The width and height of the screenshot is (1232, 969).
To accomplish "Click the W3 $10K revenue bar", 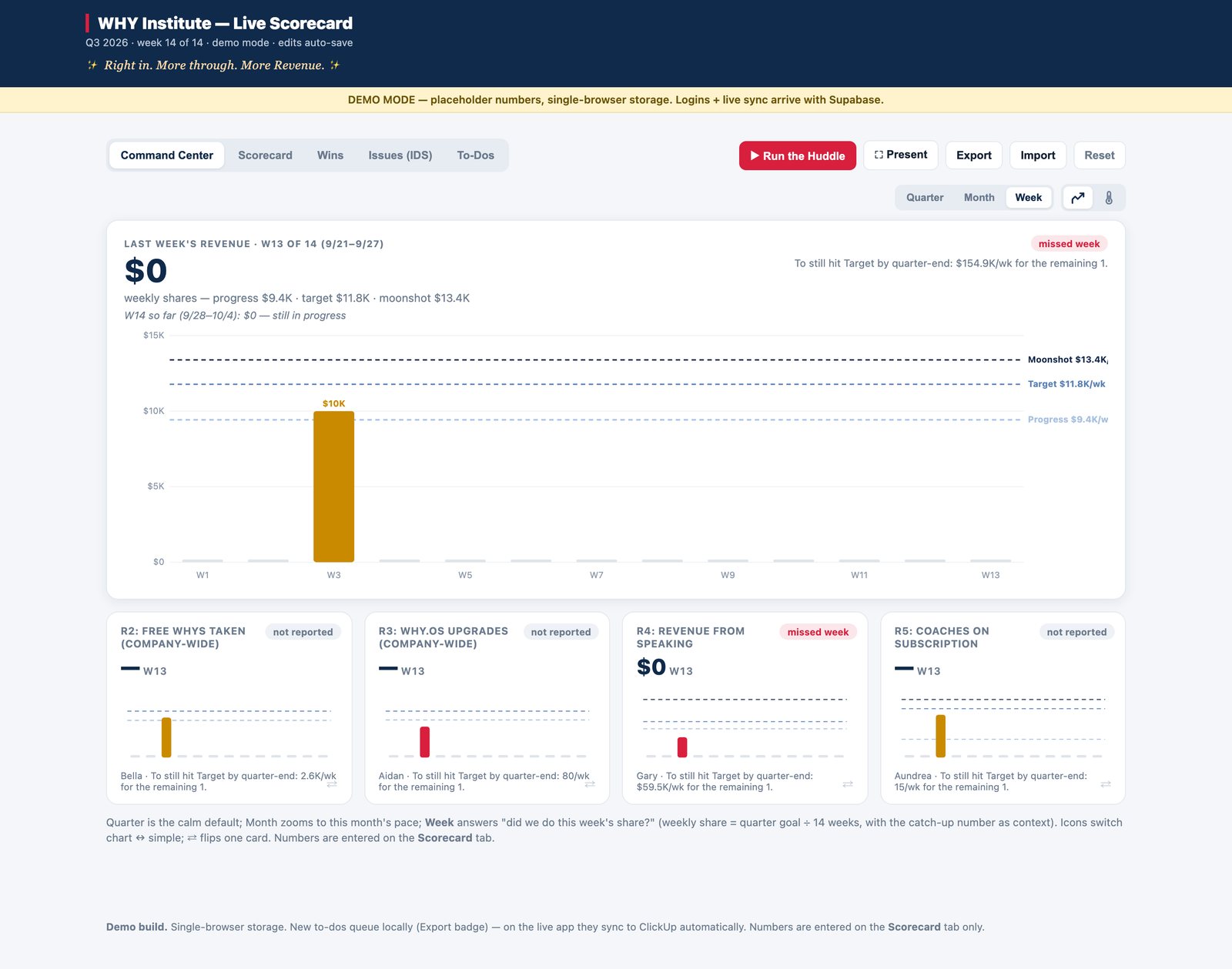I will coord(333,486).
